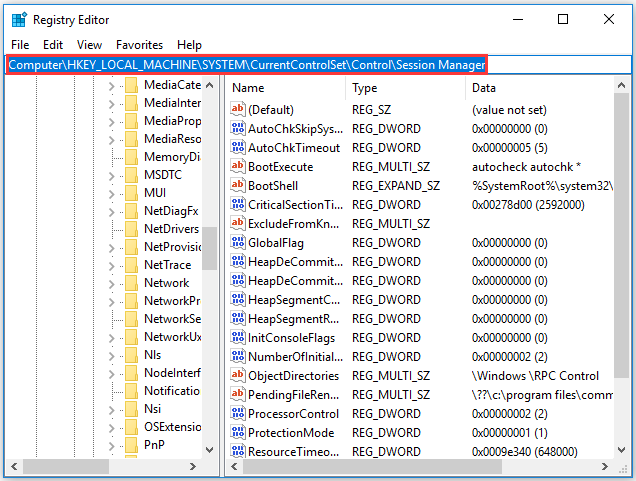Image resolution: width=636 pixels, height=481 pixels.
Task: Expand the NetworkUx tree node
Action: tap(112, 338)
